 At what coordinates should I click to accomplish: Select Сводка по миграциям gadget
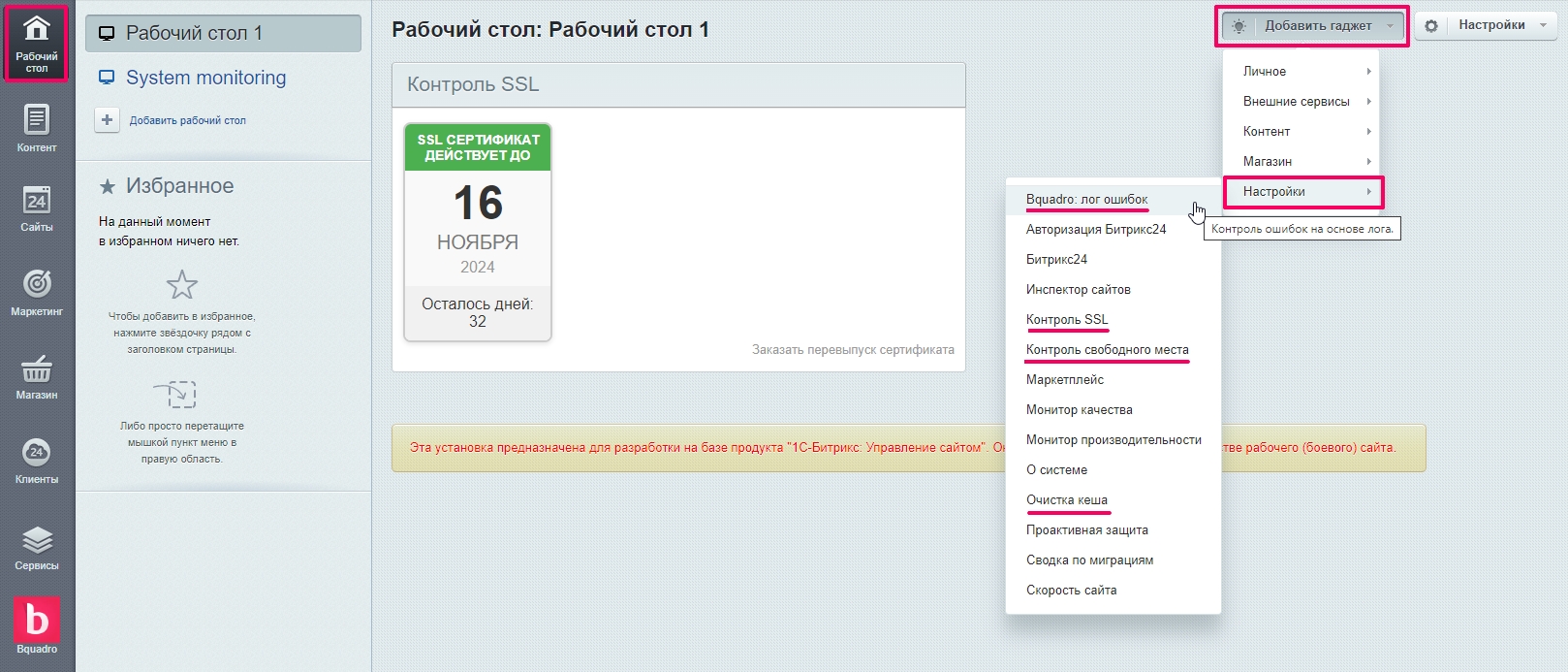pyautogui.click(x=1089, y=560)
